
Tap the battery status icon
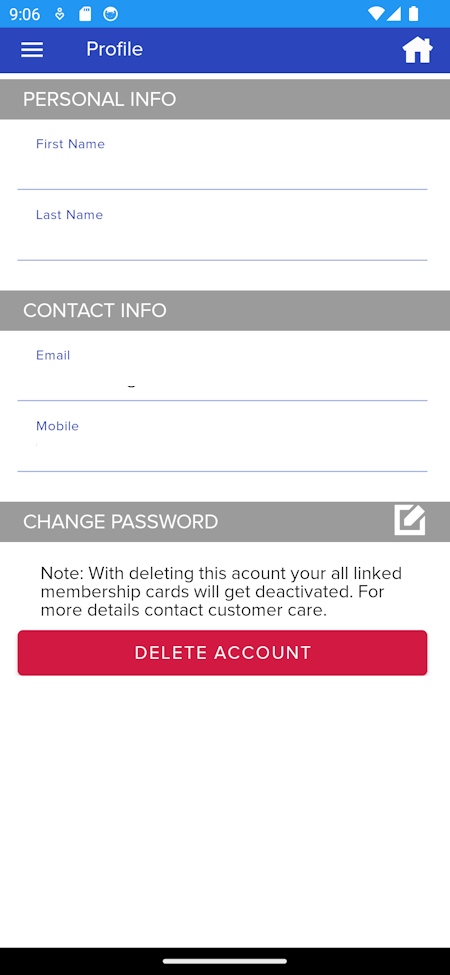pos(413,14)
